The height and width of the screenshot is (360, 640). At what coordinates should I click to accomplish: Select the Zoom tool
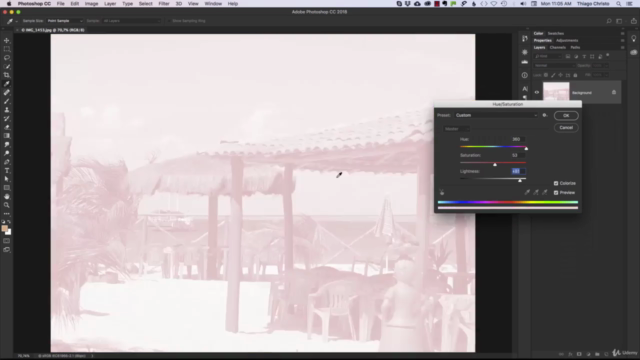(7, 205)
